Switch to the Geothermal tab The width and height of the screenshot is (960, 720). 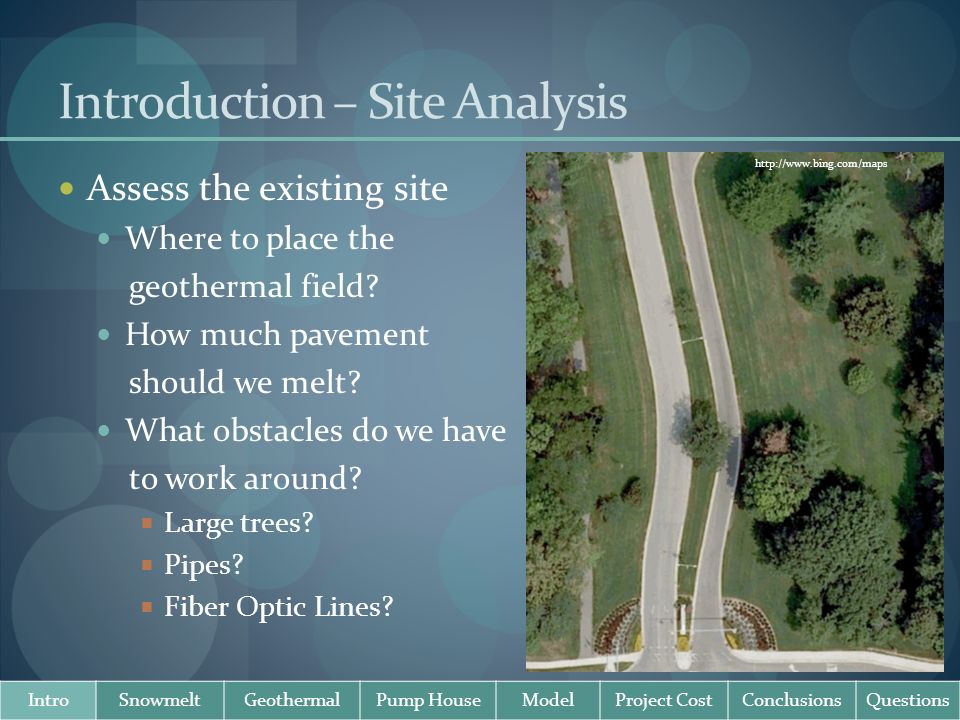tap(292, 700)
